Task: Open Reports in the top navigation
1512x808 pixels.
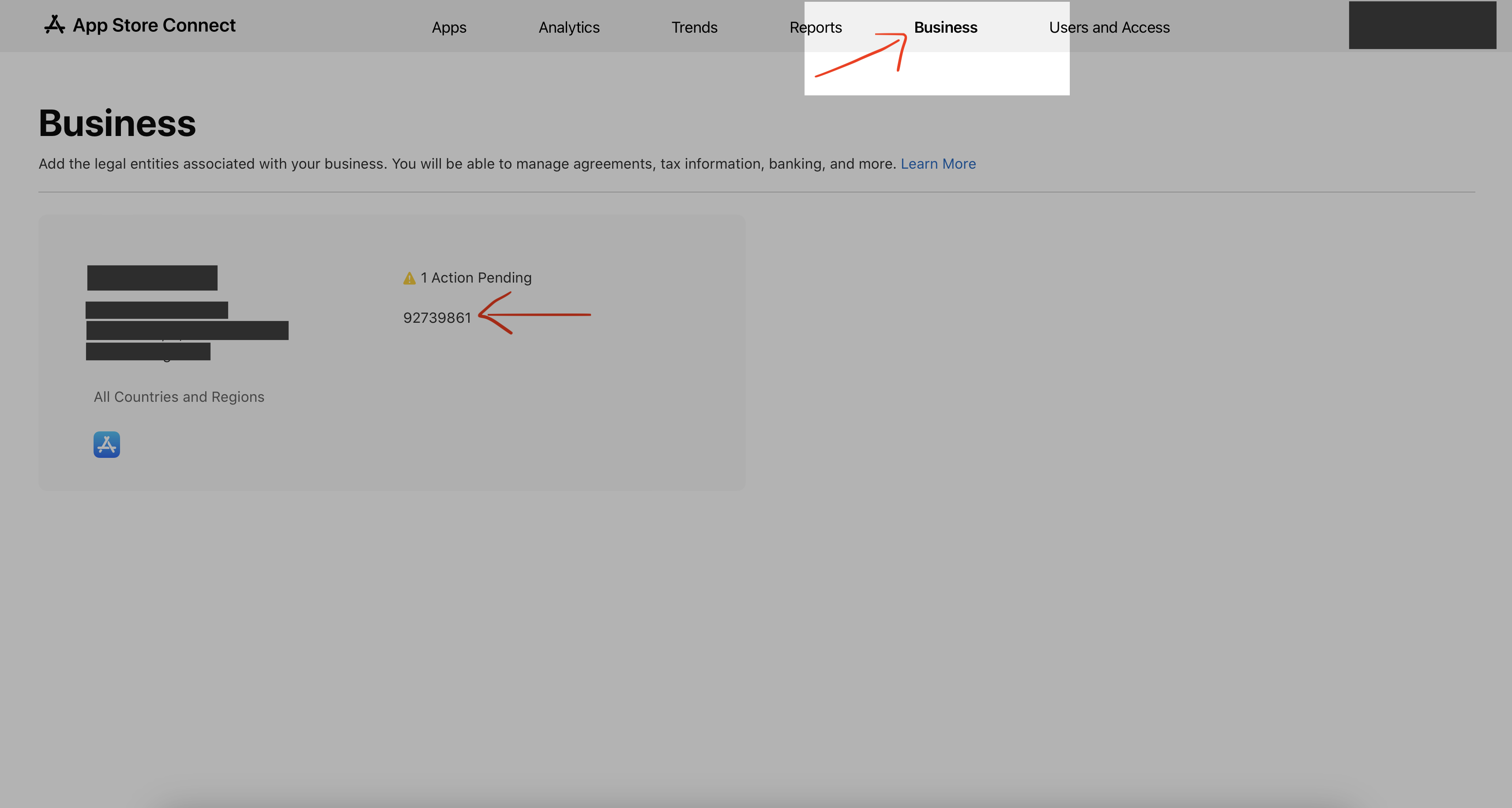Action: pyautogui.click(x=815, y=28)
